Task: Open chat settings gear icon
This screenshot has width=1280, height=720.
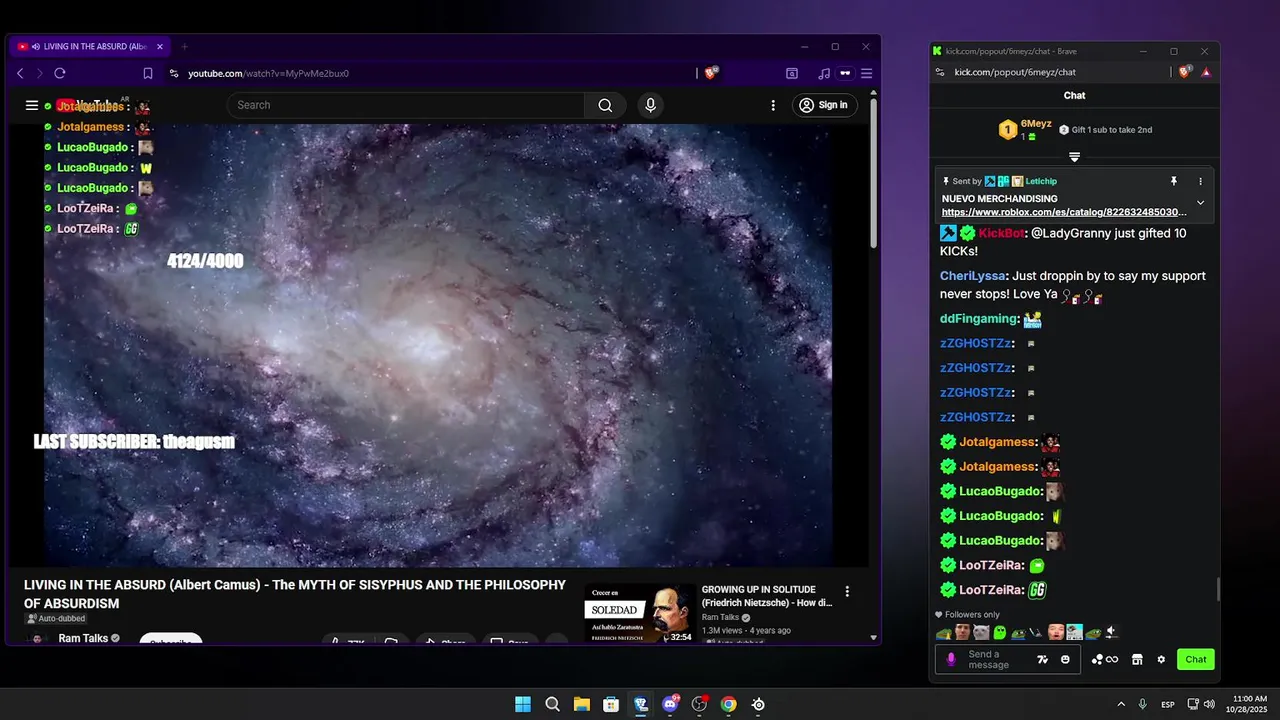Action: point(1161,659)
